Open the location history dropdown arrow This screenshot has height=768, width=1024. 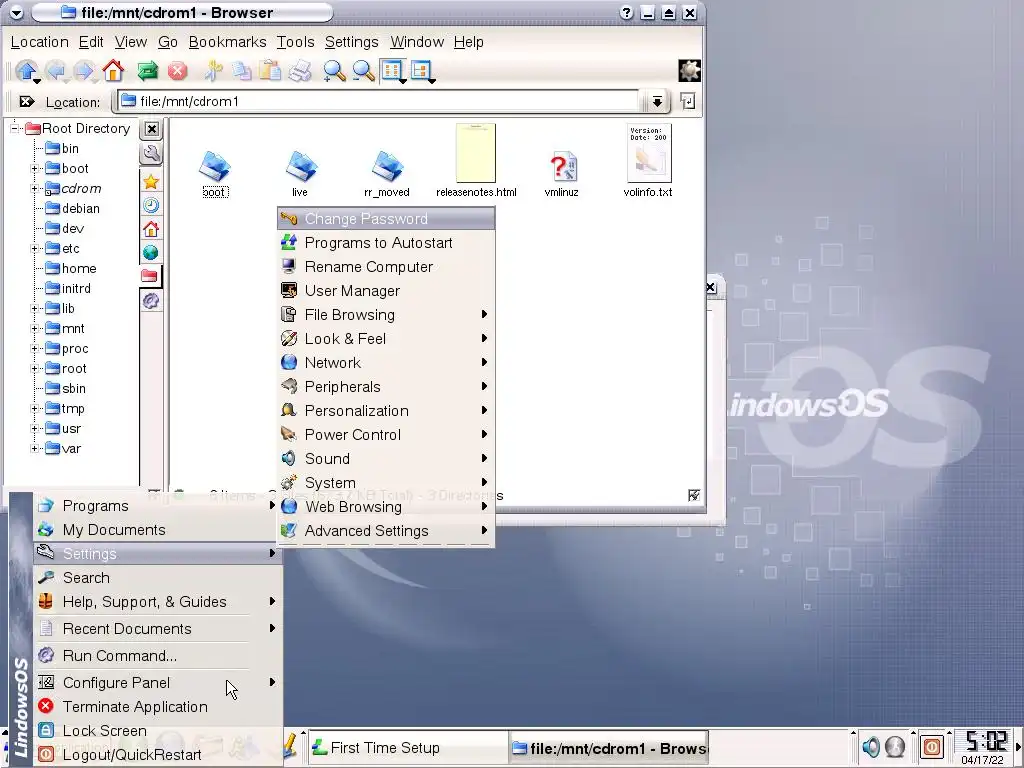point(657,102)
